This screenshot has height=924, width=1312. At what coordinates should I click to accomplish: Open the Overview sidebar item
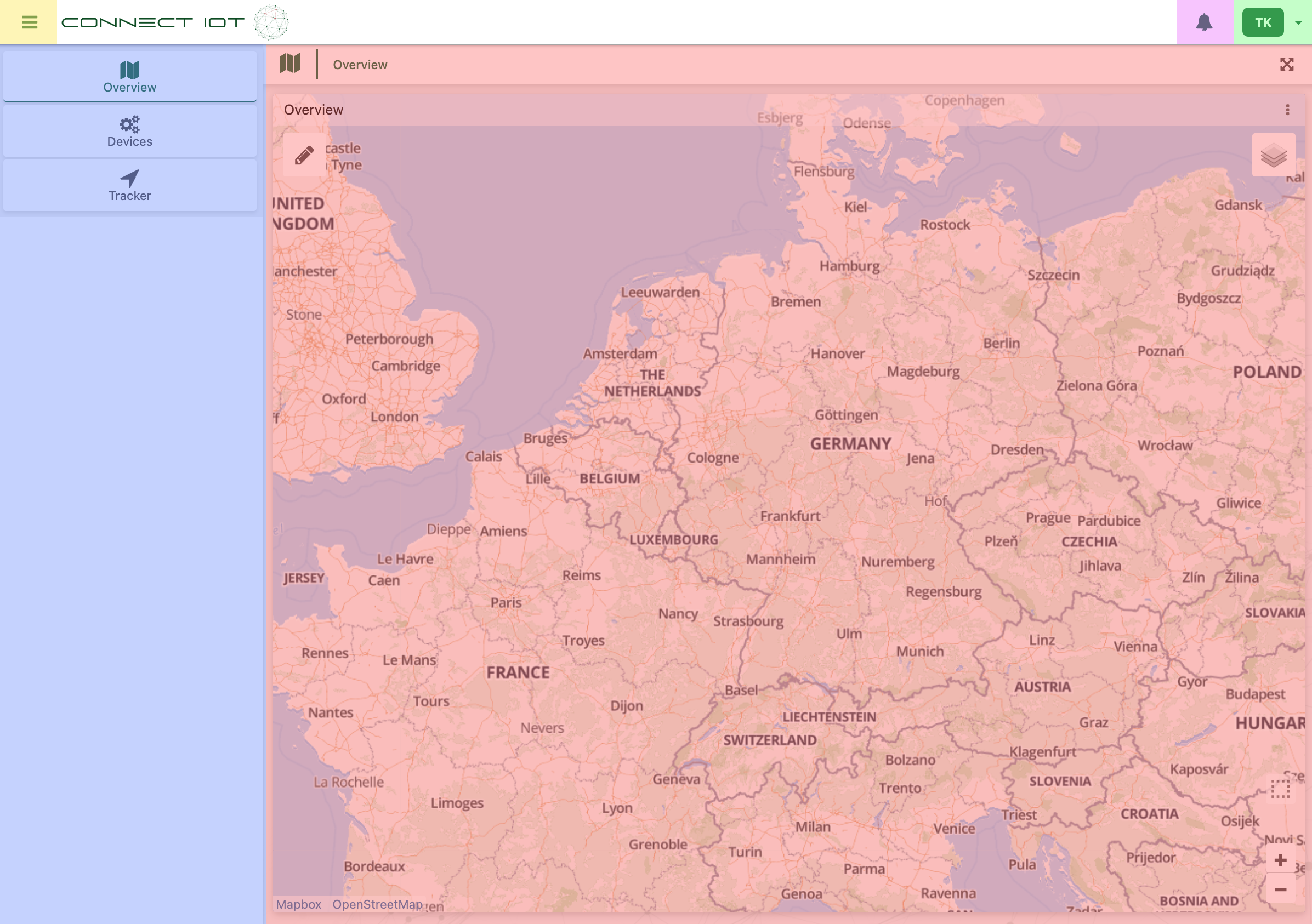coord(130,77)
